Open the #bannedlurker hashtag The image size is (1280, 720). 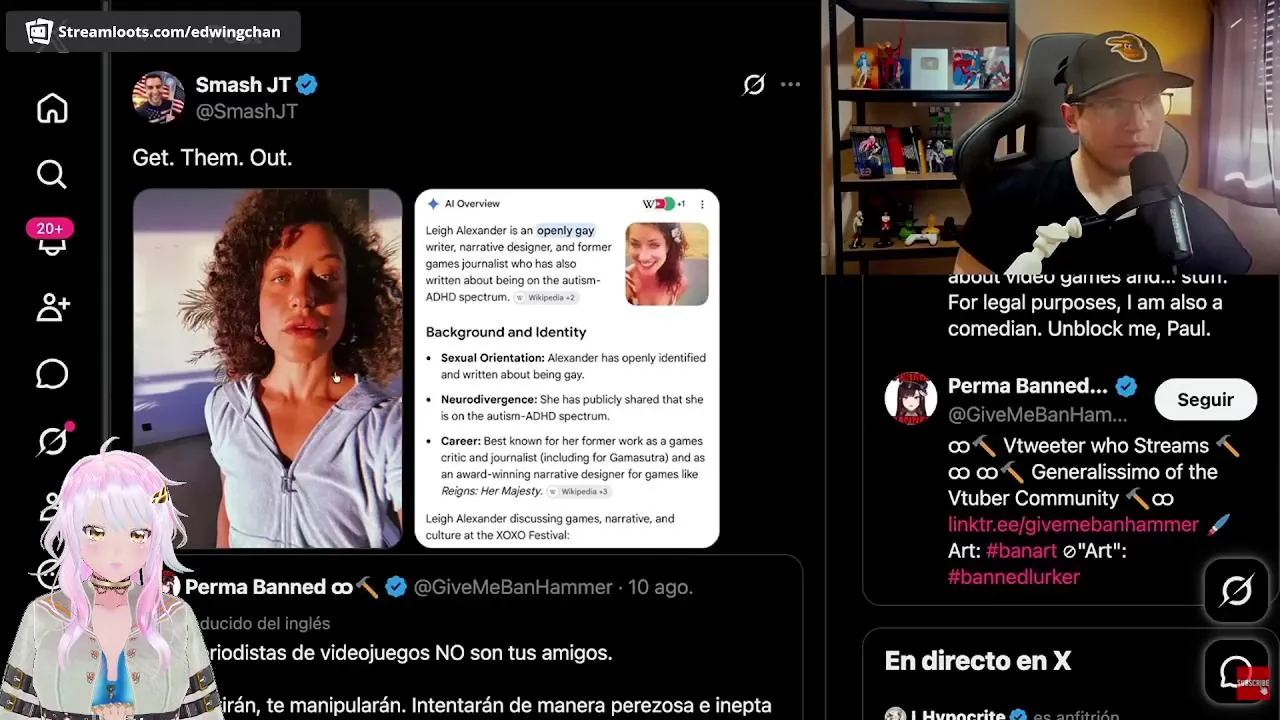pyautogui.click(x=1014, y=576)
